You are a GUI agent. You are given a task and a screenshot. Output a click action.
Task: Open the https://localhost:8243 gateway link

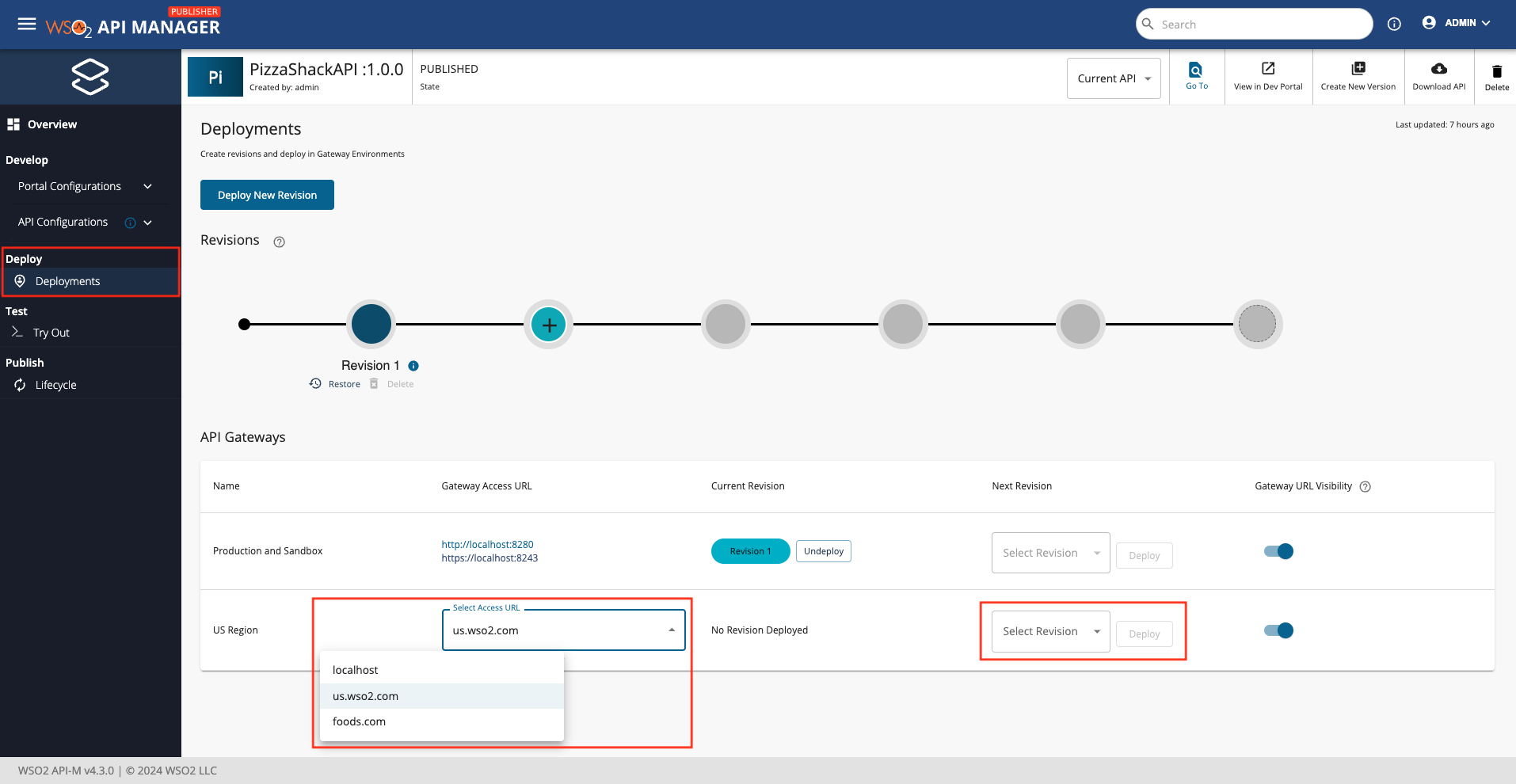point(489,558)
